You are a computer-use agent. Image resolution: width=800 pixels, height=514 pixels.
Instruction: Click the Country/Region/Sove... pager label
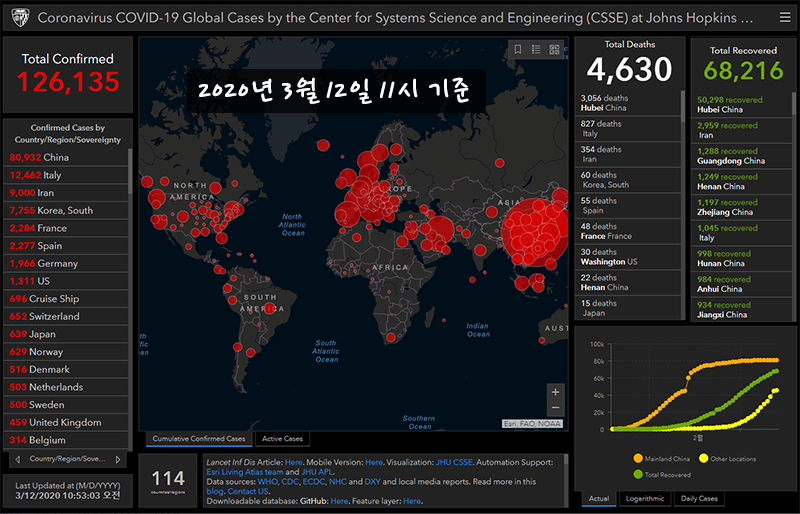(67, 459)
